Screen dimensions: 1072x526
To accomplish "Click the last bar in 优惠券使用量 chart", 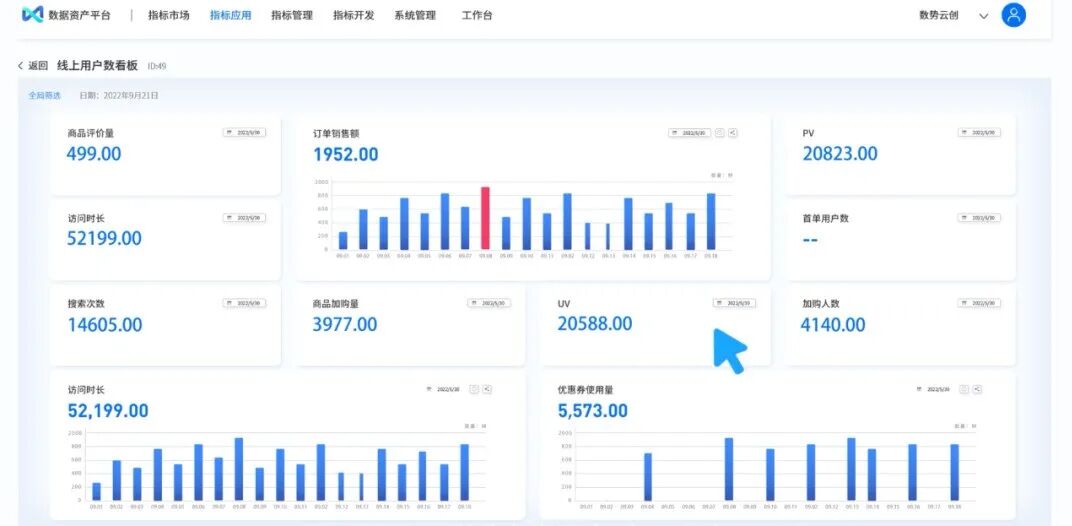I will click(954, 472).
